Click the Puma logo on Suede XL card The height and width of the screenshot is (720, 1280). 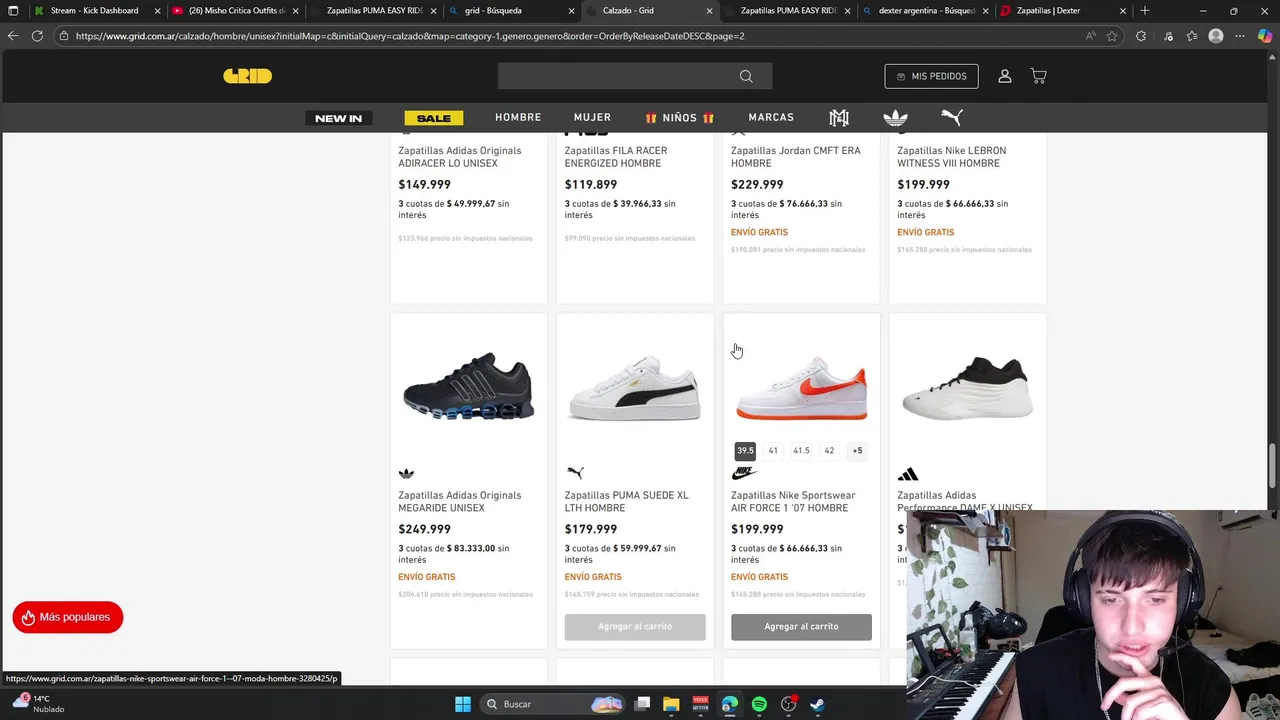tap(575, 473)
